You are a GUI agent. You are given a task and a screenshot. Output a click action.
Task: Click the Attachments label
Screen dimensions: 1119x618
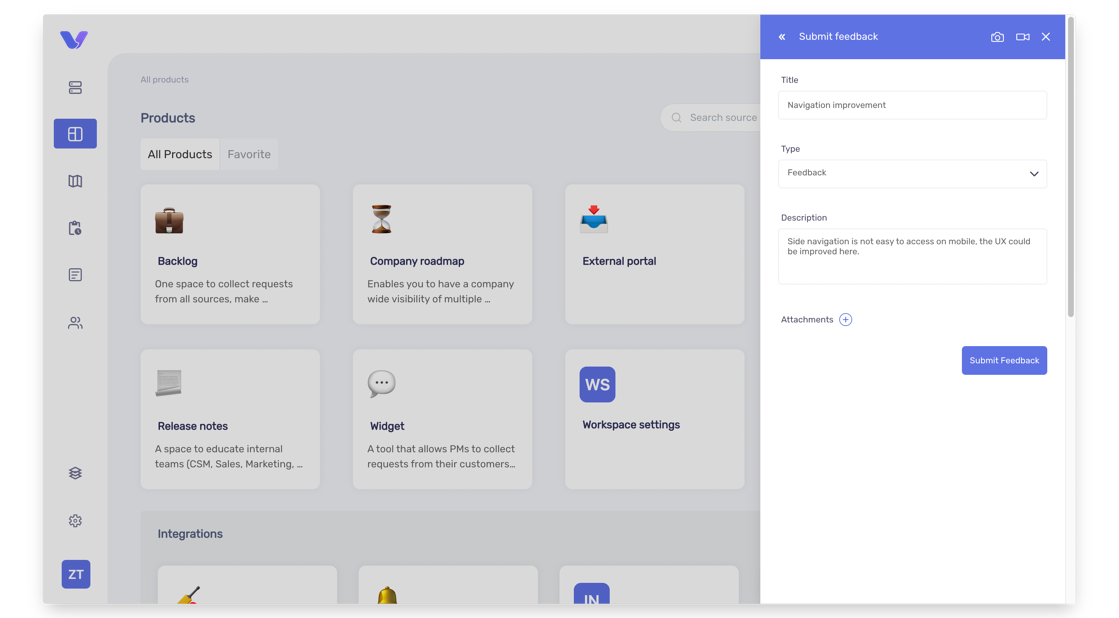coord(807,320)
